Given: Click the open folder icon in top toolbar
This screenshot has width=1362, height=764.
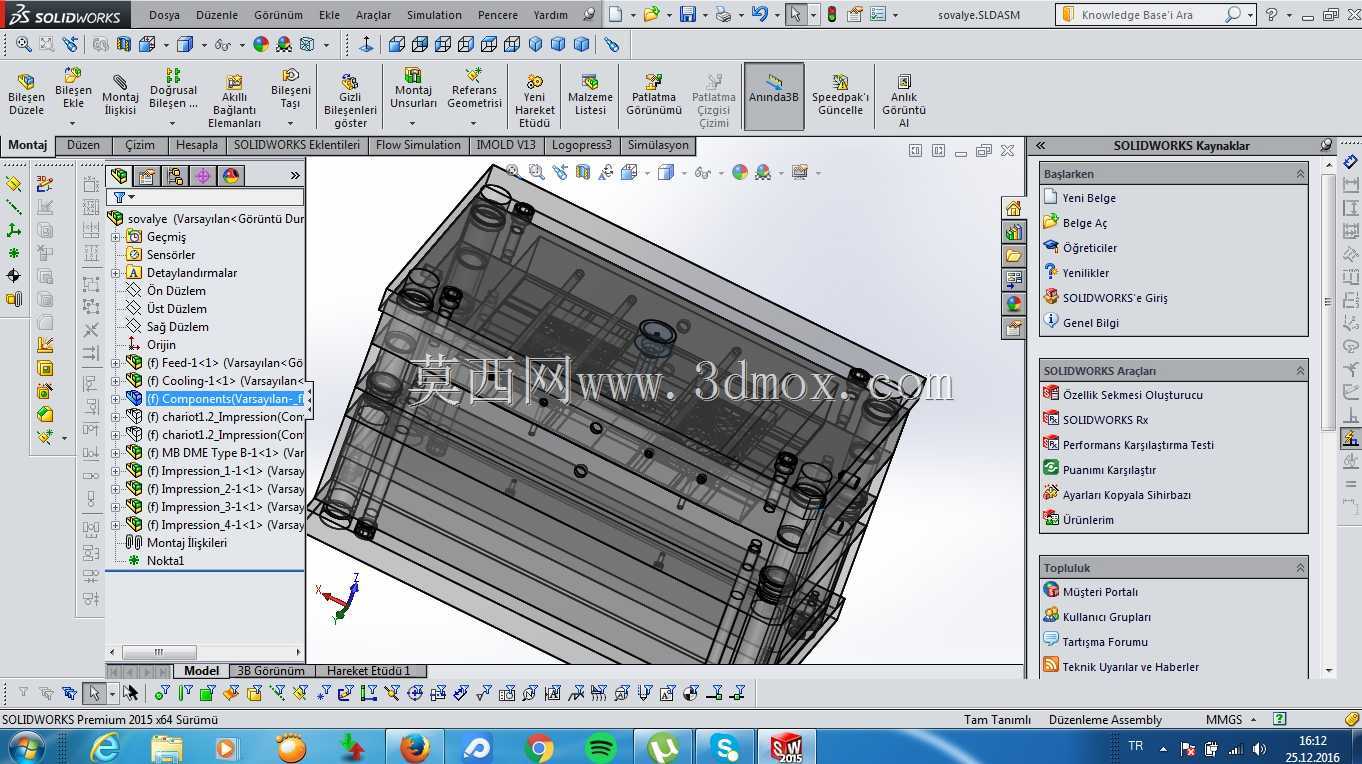Looking at the screenshot, I should click(x=651, y=15).
